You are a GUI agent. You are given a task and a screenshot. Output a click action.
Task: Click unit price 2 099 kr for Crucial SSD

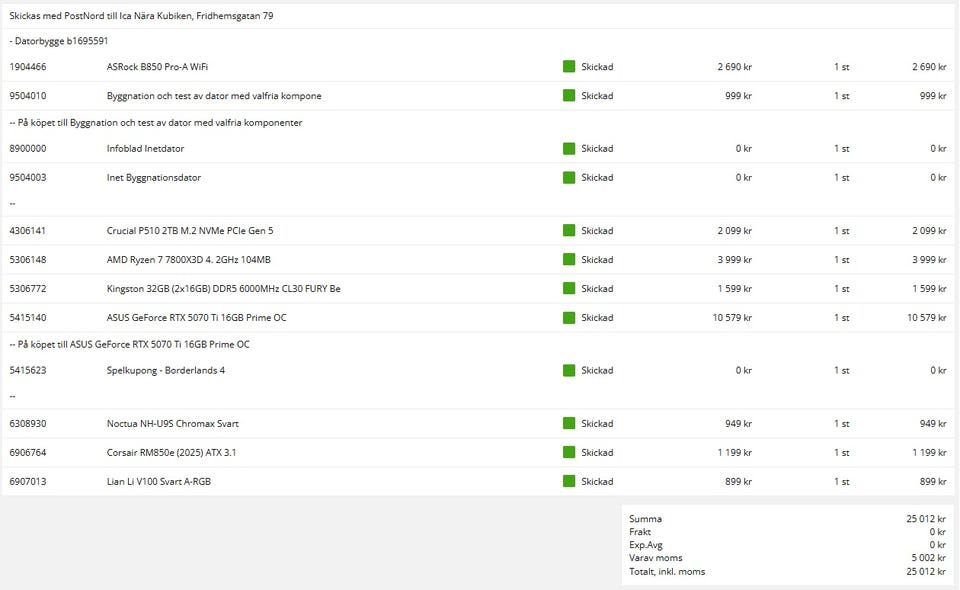pyautogui.click(x=735, y=231)
